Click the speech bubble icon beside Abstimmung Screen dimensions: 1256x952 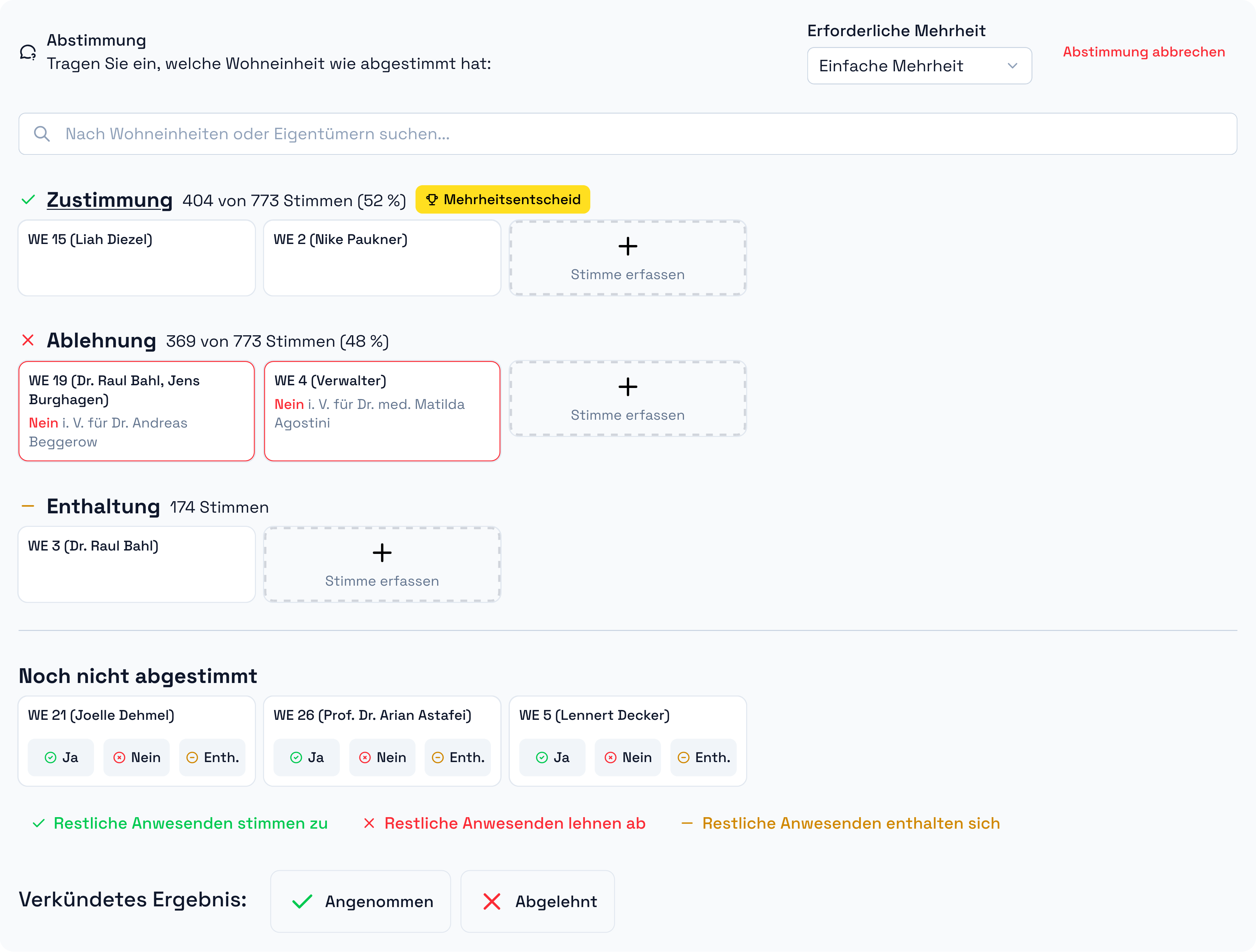(x=27, y=52)
